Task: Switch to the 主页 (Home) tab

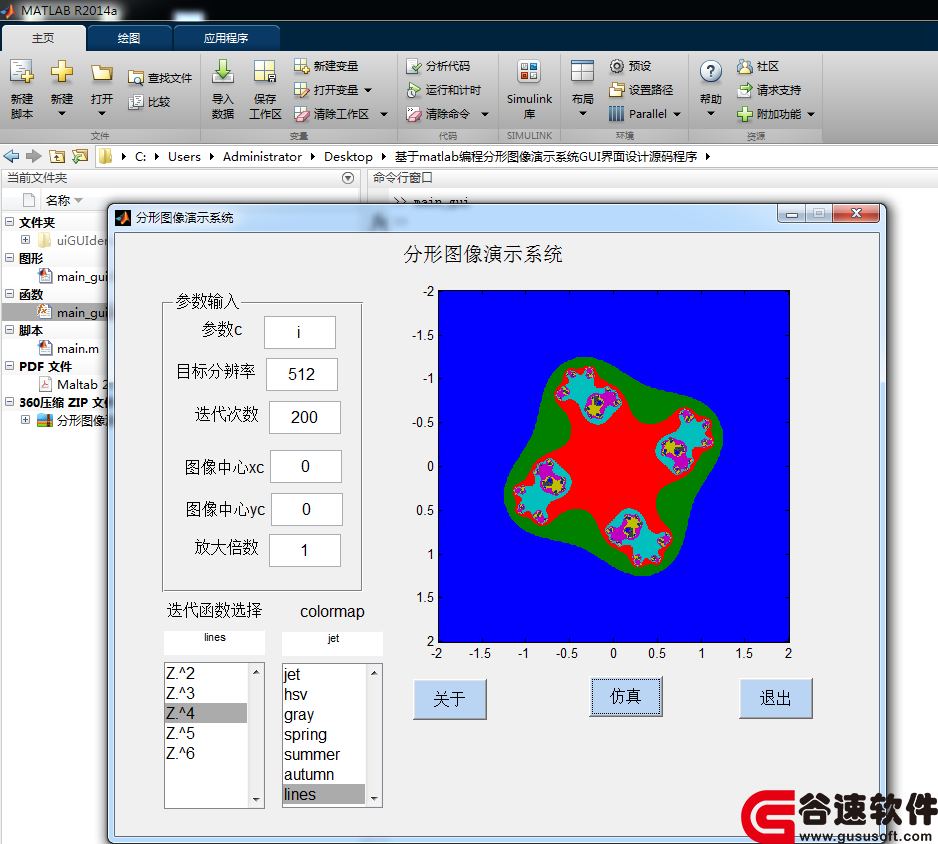Action: click(43, 38)
